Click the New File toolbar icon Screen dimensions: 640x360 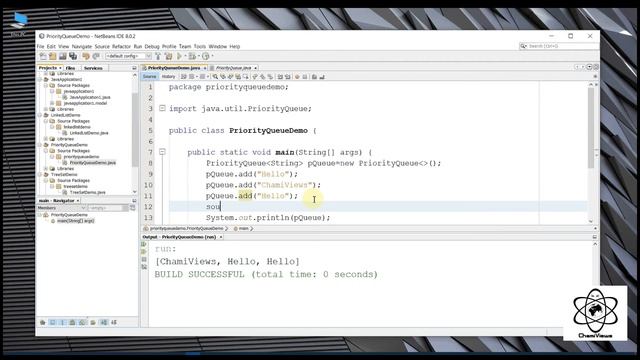42,56
